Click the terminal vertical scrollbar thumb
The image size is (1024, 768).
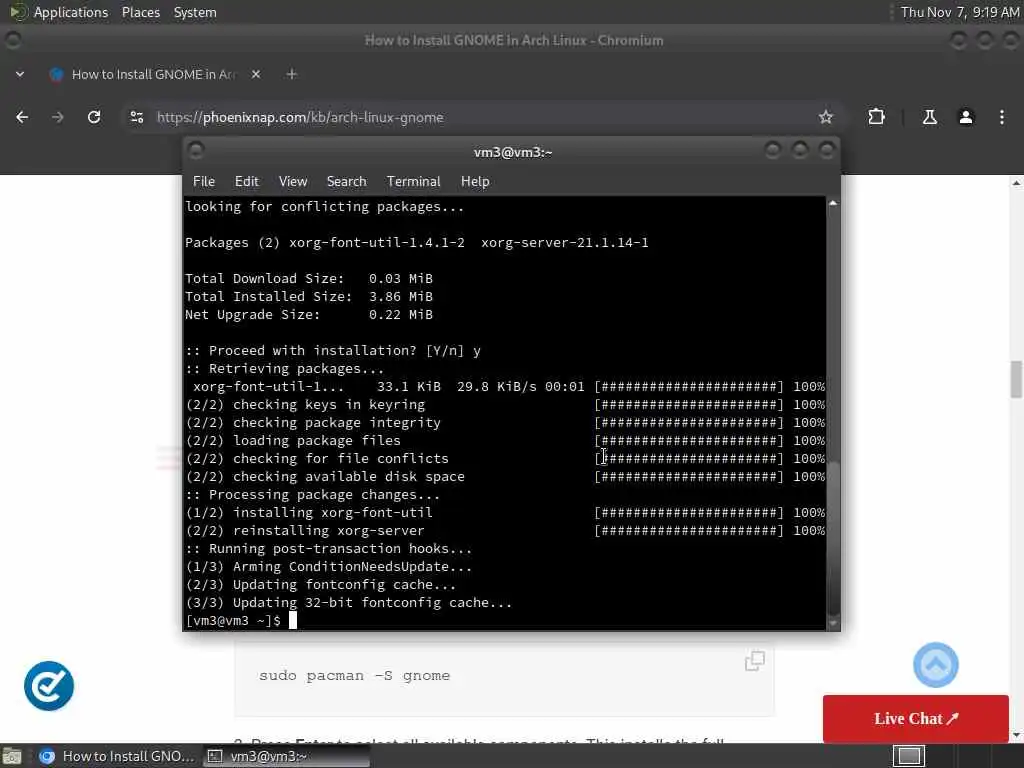(833, 539)
